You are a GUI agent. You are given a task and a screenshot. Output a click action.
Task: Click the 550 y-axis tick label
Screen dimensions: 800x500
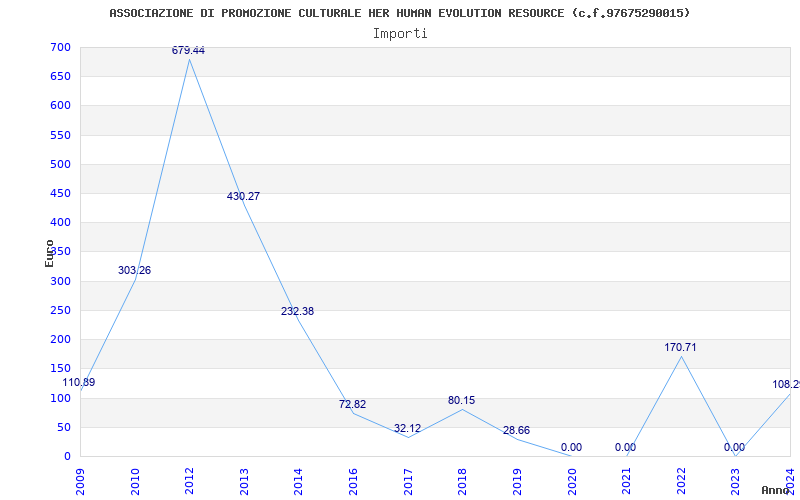click(x=60, y=135)
